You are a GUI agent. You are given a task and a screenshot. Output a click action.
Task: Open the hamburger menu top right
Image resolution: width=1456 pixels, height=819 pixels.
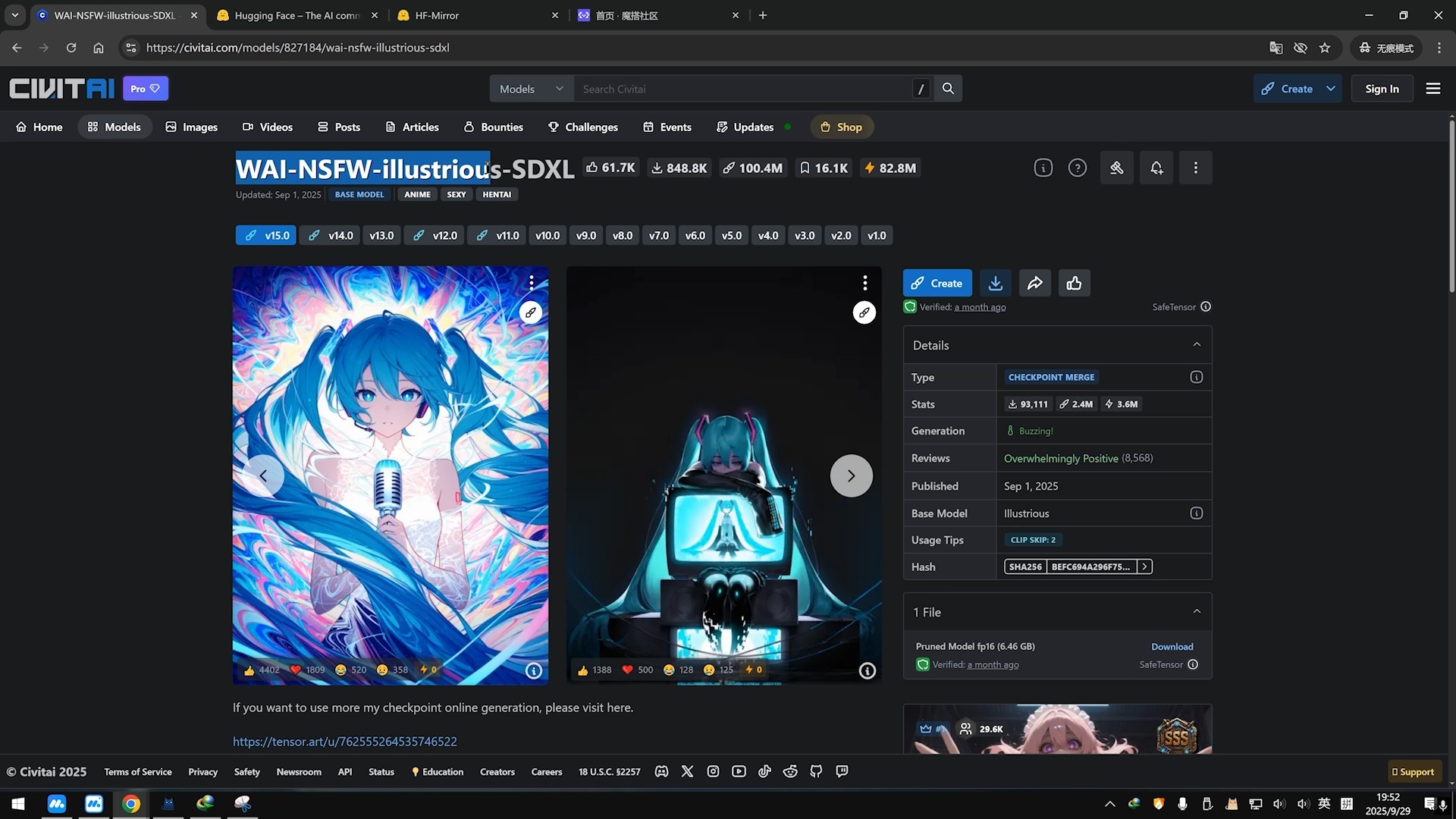click(1432, 89)
